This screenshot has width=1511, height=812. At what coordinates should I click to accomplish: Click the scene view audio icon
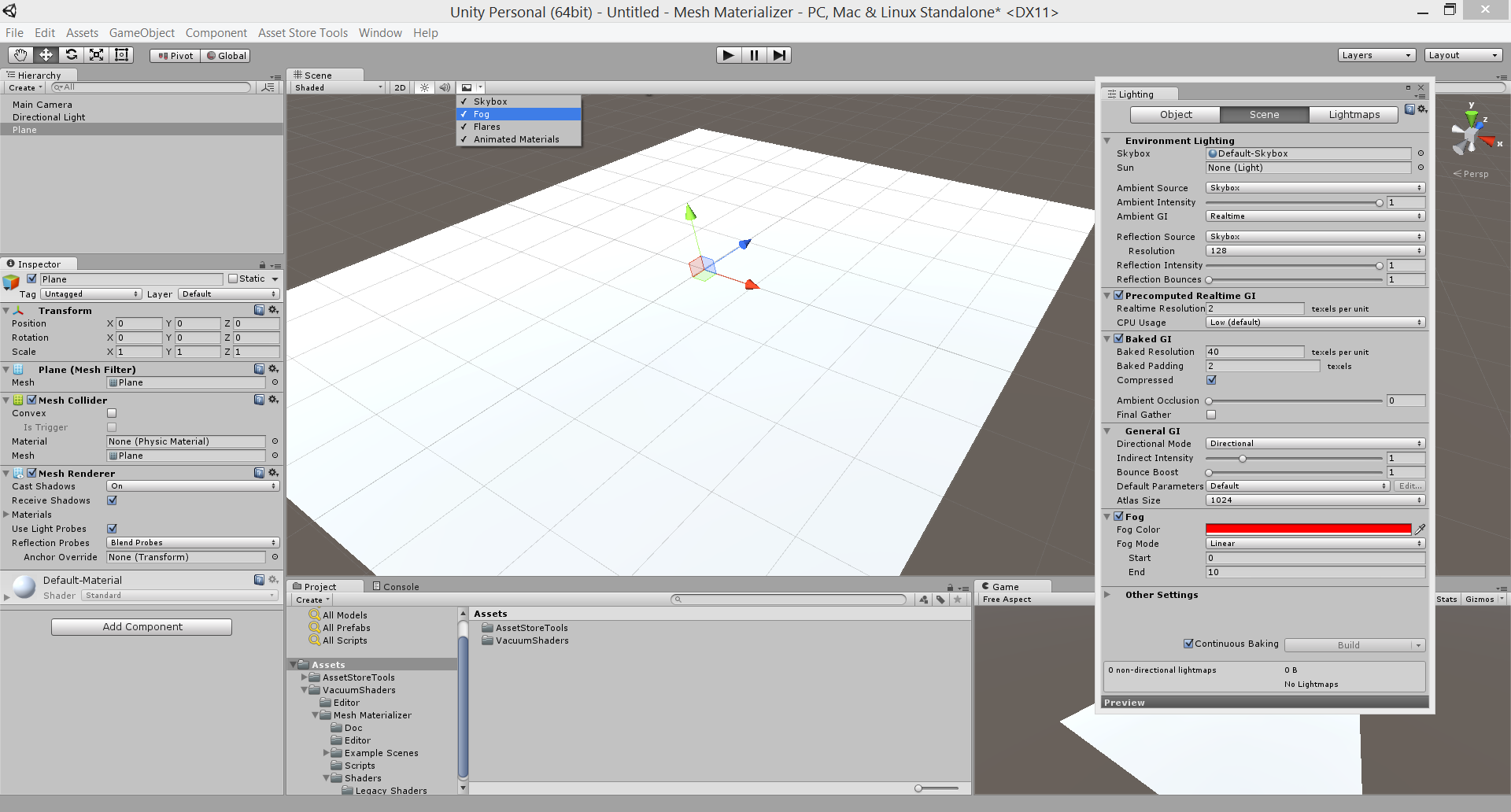[445, 87]
